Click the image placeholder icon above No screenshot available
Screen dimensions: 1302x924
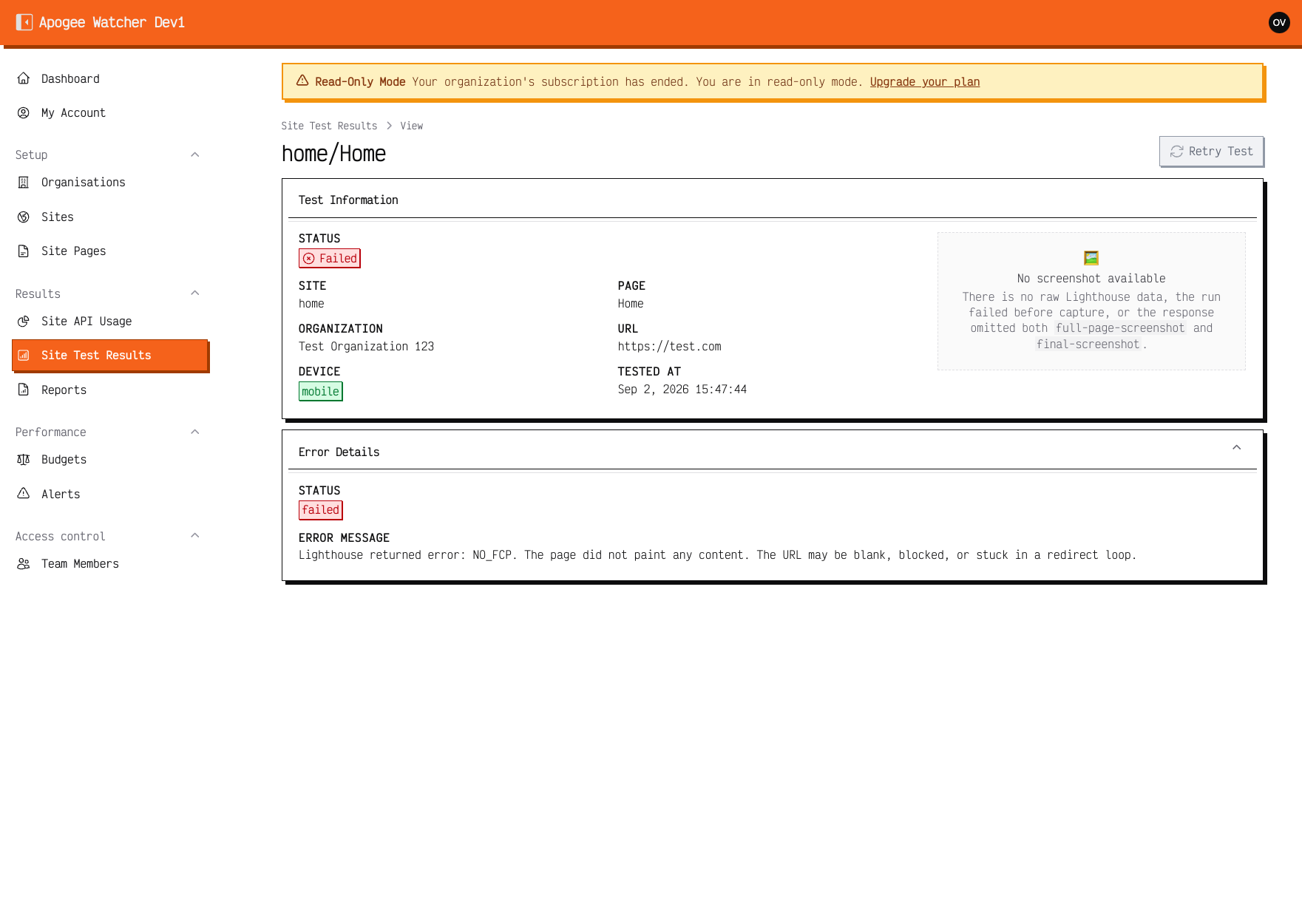point(1091,258)
